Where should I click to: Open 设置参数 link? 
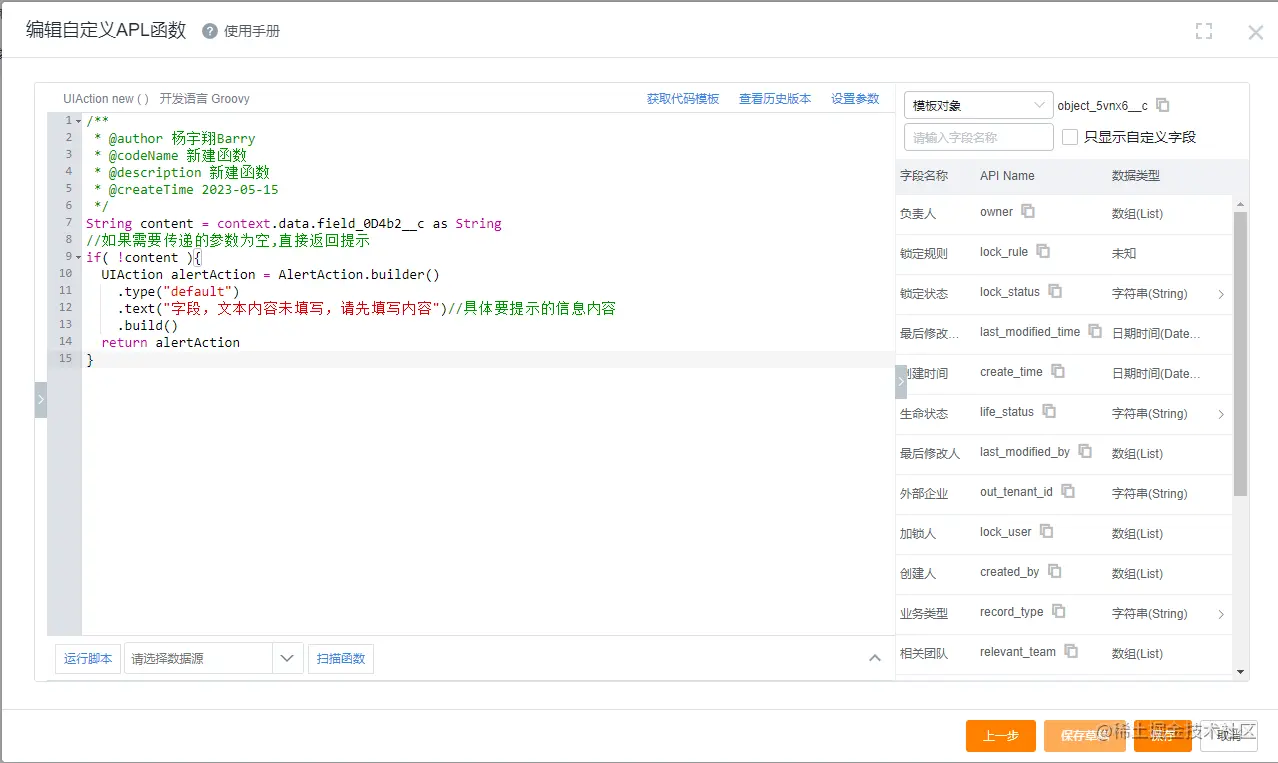(x=855, y=99)
